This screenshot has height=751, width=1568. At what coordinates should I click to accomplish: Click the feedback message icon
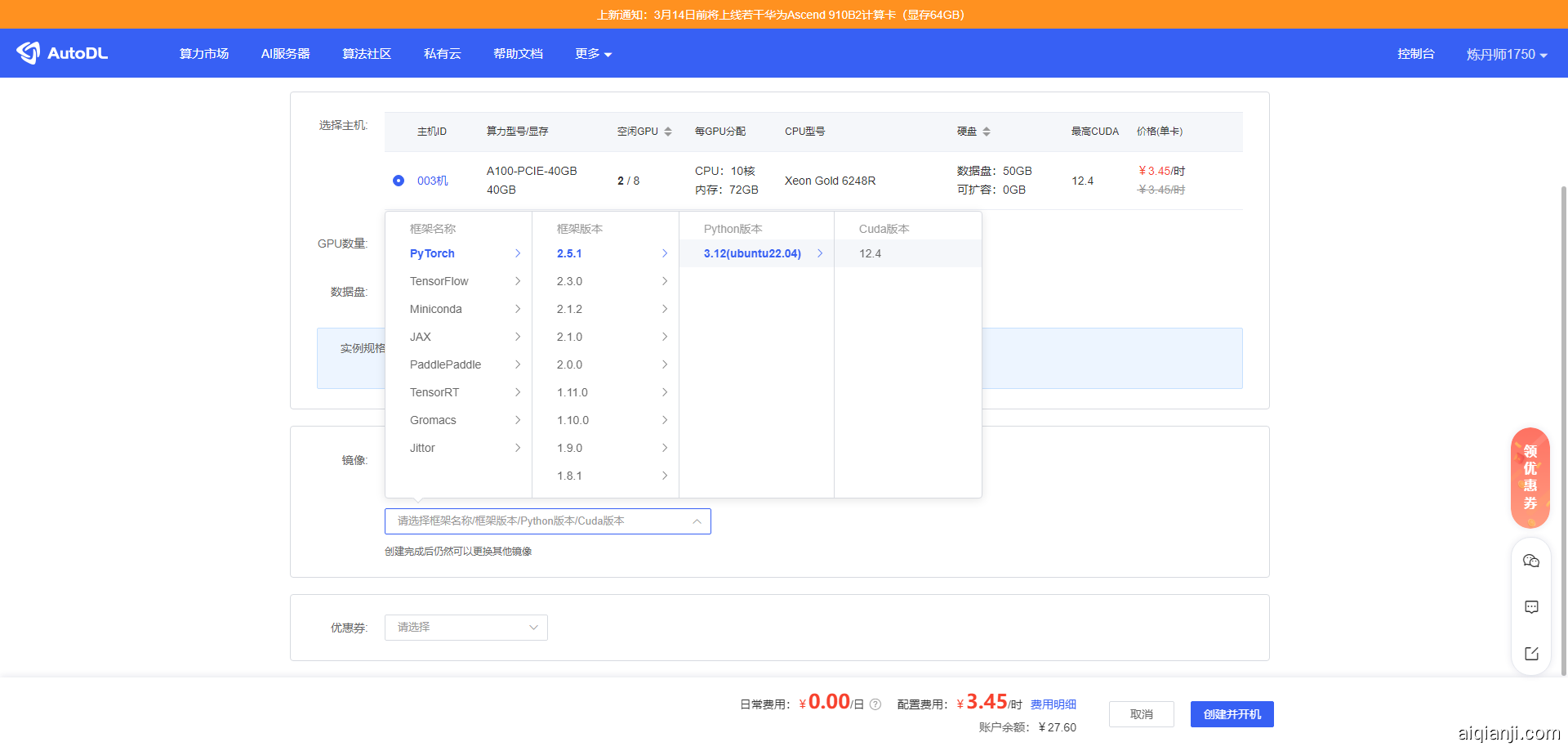[1530, 607]
